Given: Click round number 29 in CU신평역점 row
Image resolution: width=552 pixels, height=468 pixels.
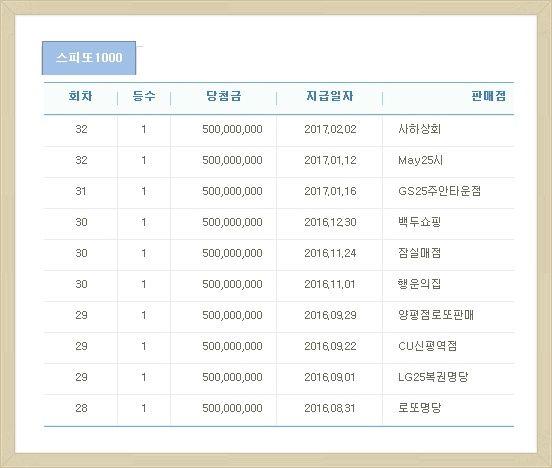Looking at the screenshot, I should pyautogui.click(x=81, y=346).
